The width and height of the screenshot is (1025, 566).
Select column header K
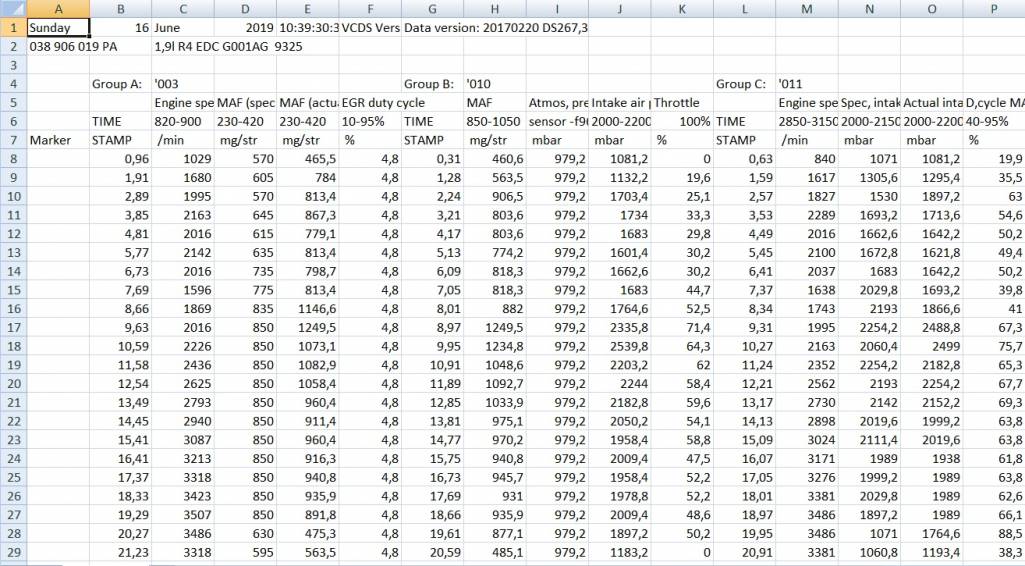point(681,8)
